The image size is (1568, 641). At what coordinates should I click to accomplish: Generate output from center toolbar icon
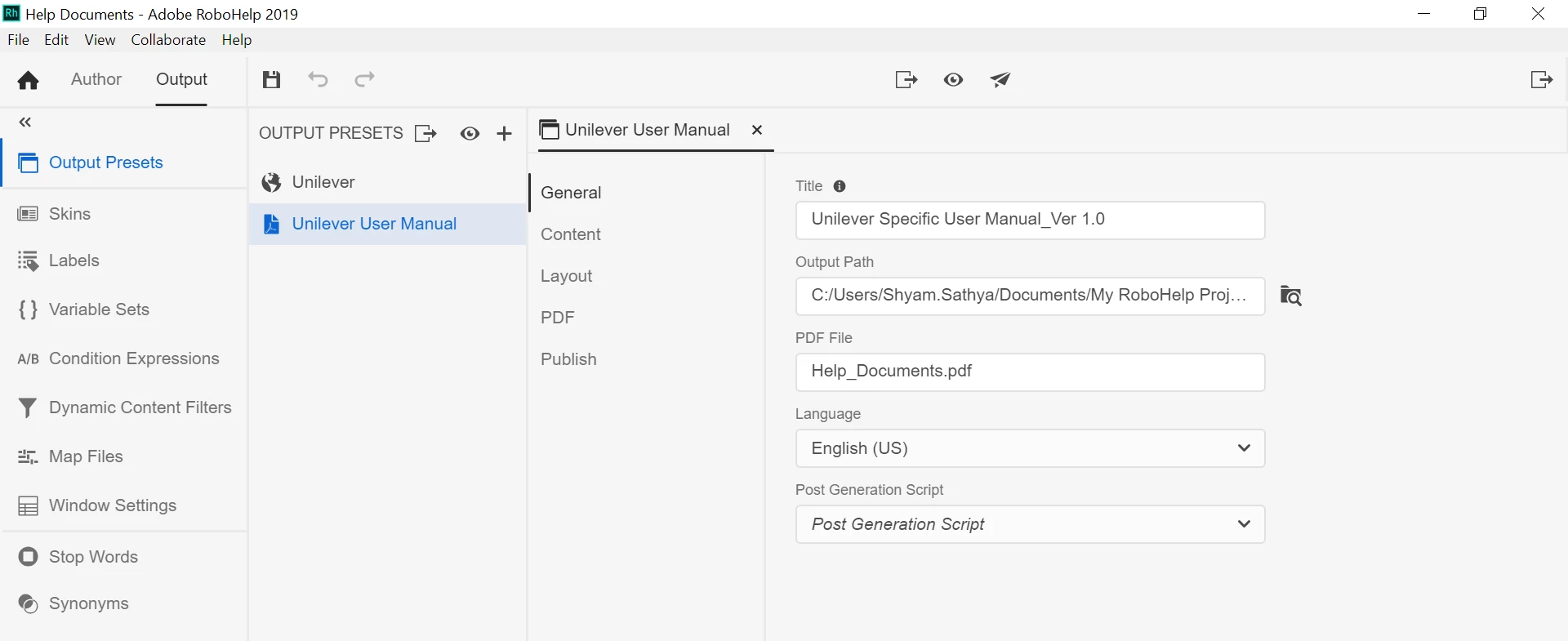pyautogui.click(x=906, y=79)
